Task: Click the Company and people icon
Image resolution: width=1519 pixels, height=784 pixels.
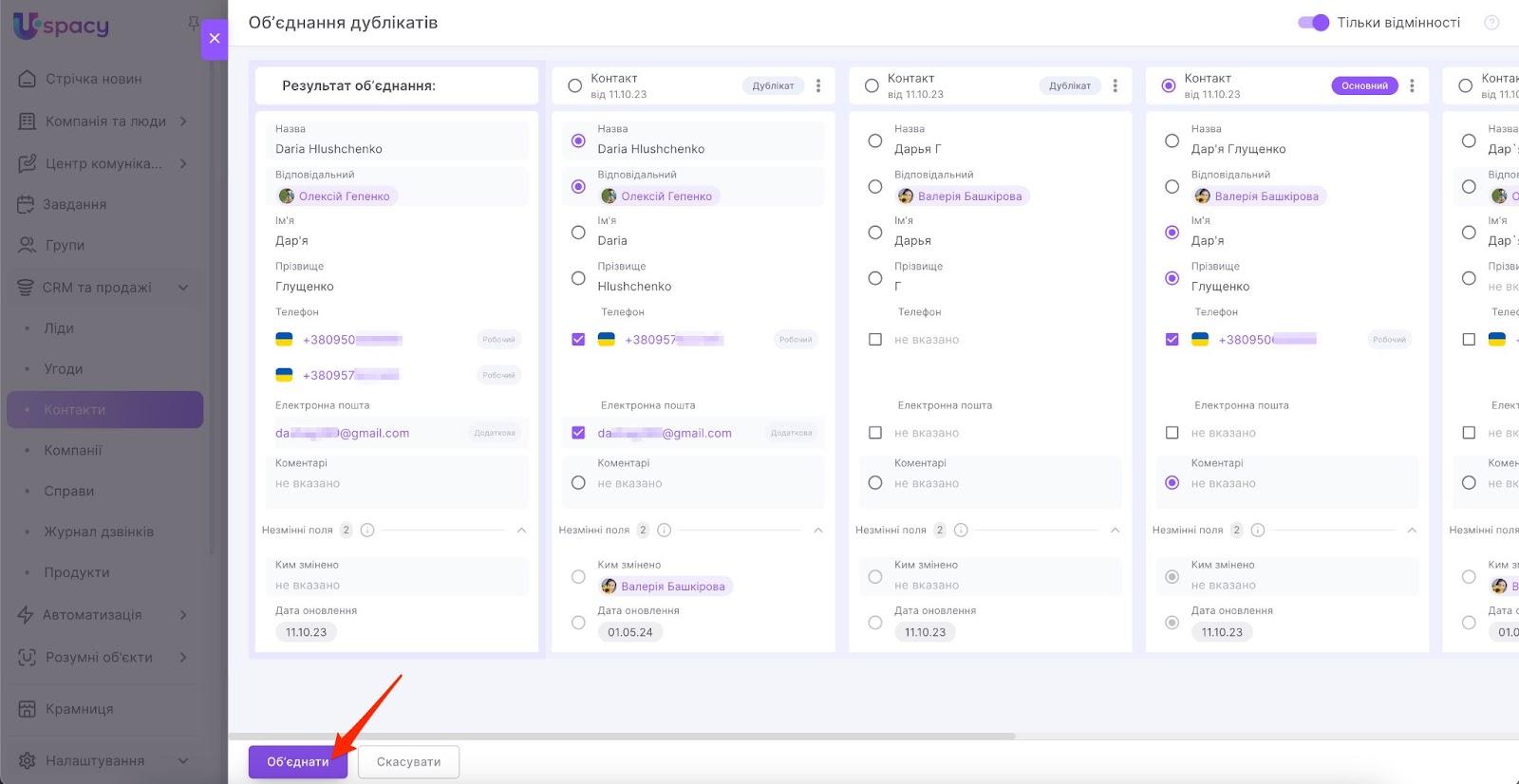Action: pos(28,121)
